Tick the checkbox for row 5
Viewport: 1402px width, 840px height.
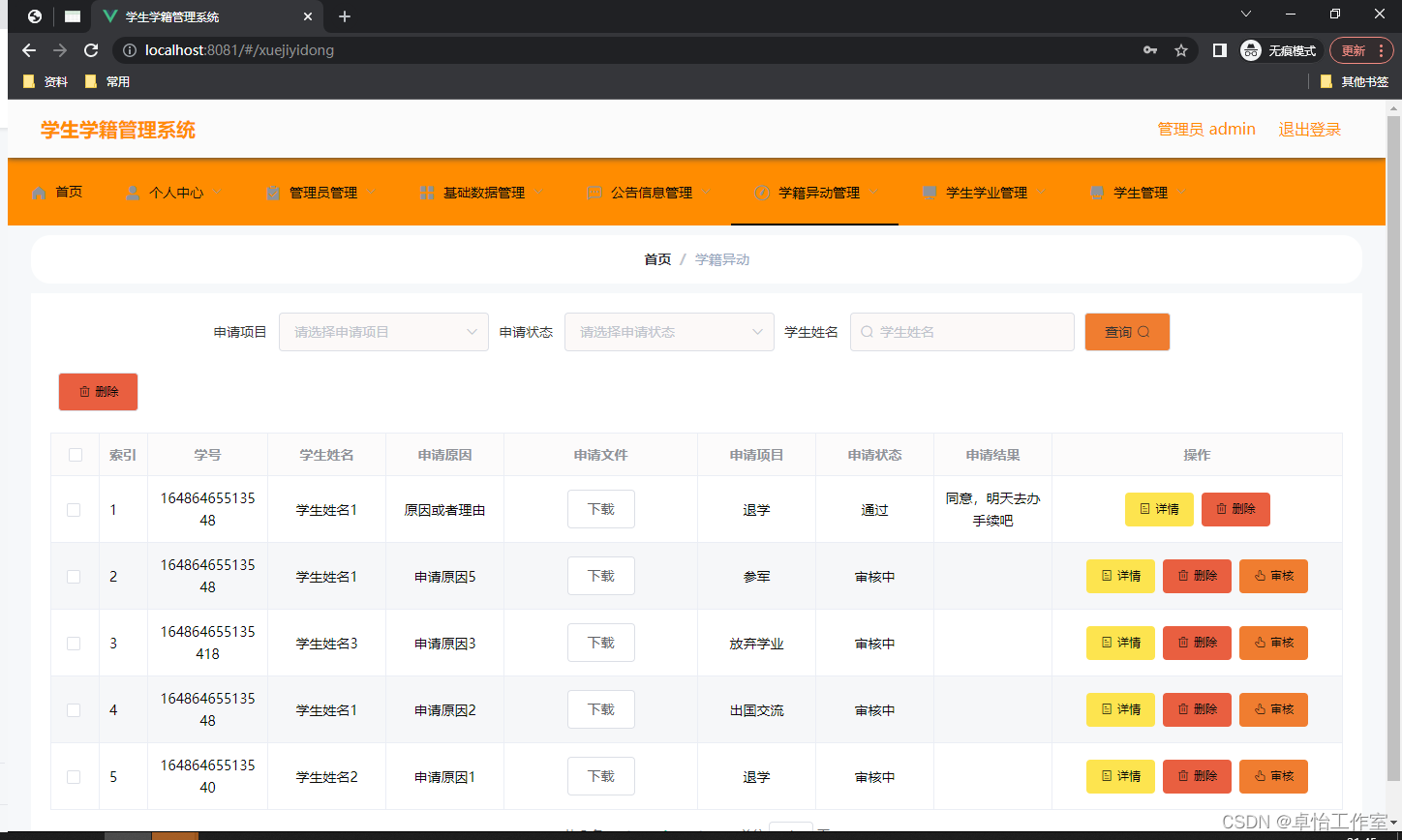74,777
